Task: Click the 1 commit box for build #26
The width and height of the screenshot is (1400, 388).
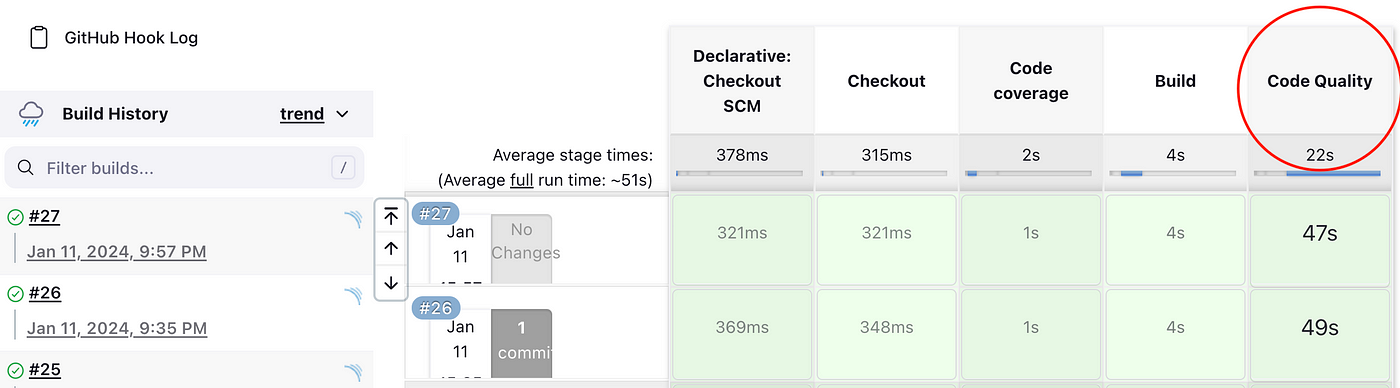Action: 521,344
